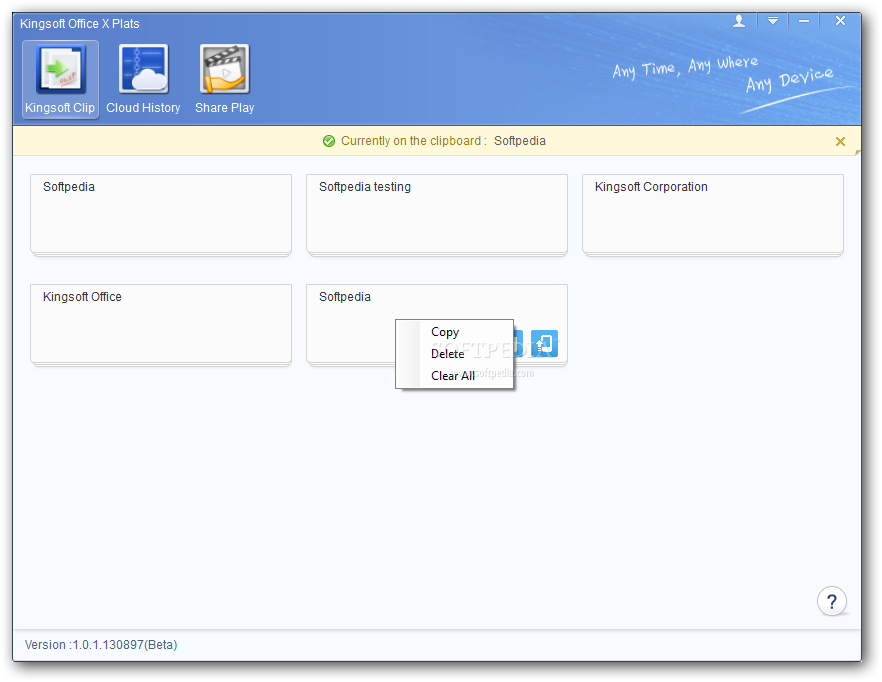Select the Kingsoft Corporation clip card
Image resolution: width=882 pixels, height=682 pixels.
(x=713, y=214)
